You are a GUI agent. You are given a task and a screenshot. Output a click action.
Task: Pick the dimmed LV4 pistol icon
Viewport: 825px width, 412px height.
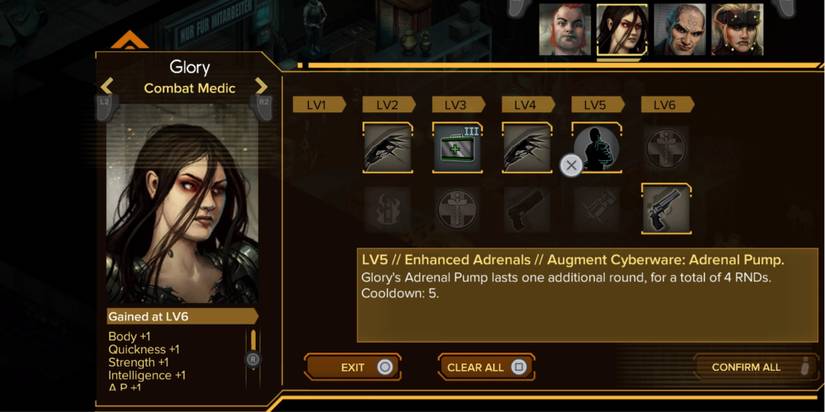click(527, 209)
